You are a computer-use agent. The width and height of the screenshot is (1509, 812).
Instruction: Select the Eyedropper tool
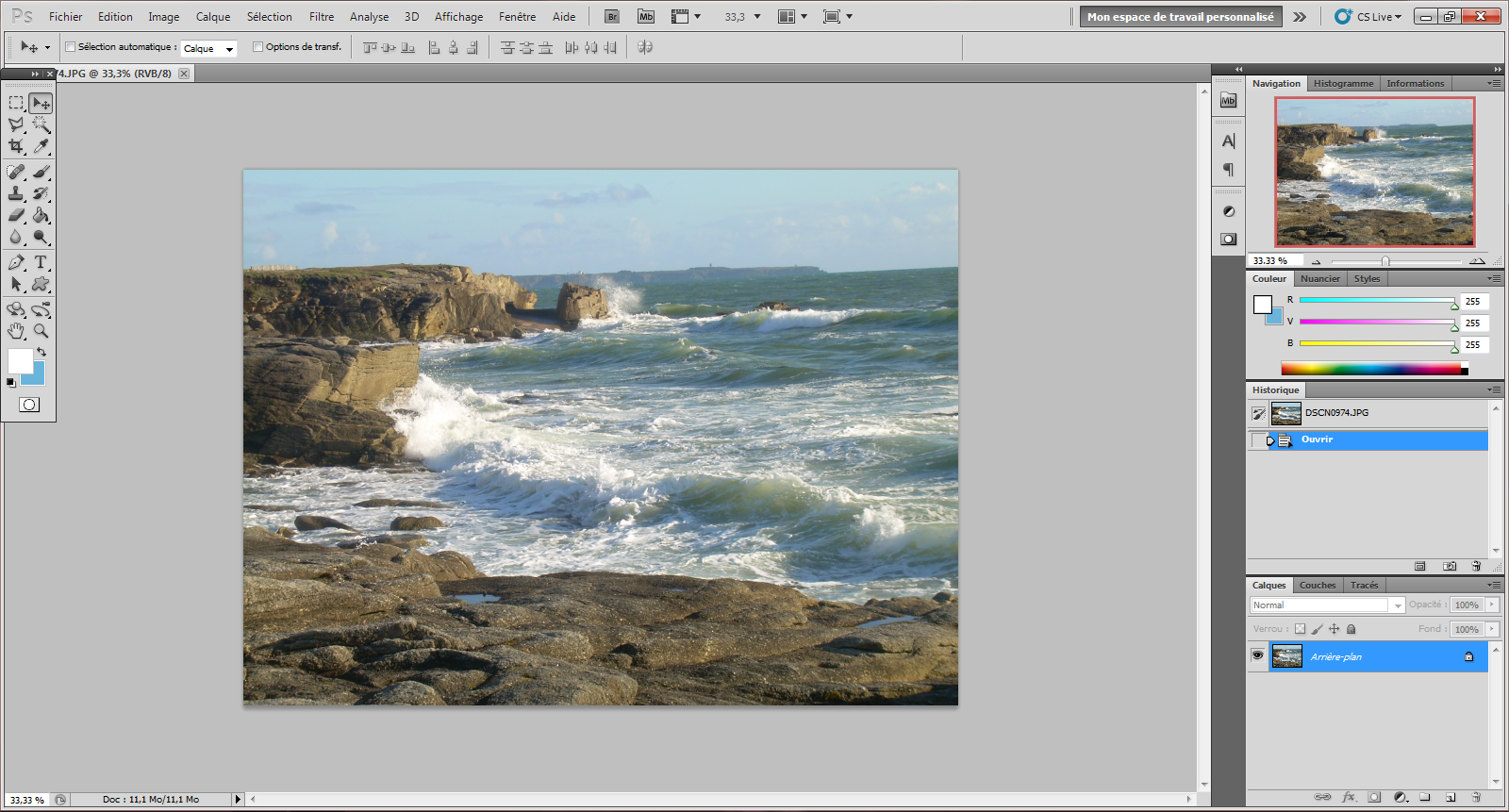coord(41,146)
